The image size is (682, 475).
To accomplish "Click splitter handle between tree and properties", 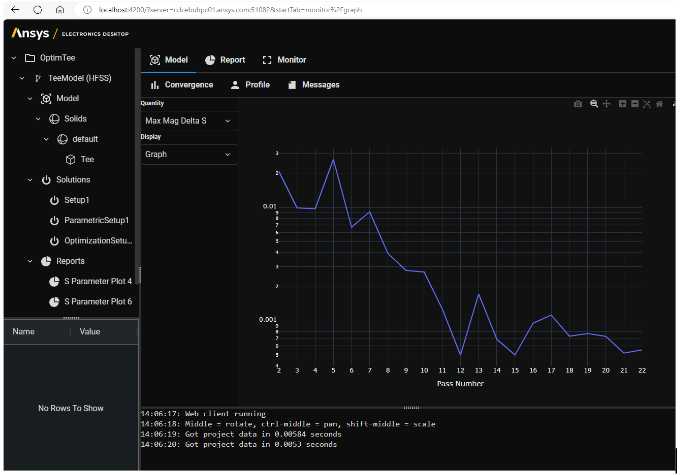I will [71, 318].
